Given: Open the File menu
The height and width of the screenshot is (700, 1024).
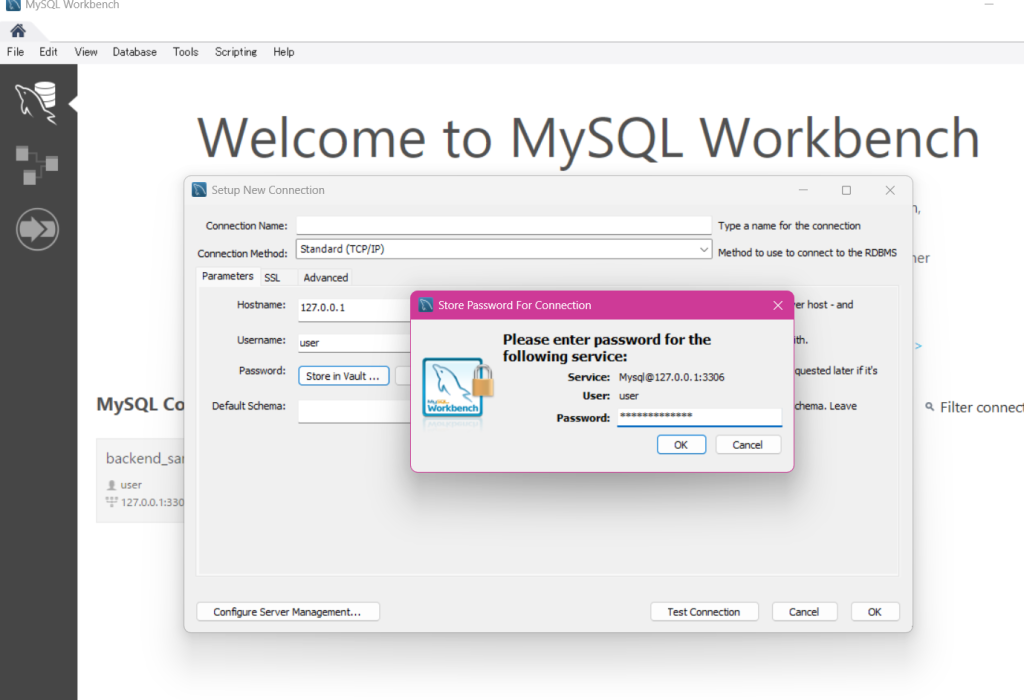Looking at the screenshot, I should pyautogui.click(x=15, y=52).
